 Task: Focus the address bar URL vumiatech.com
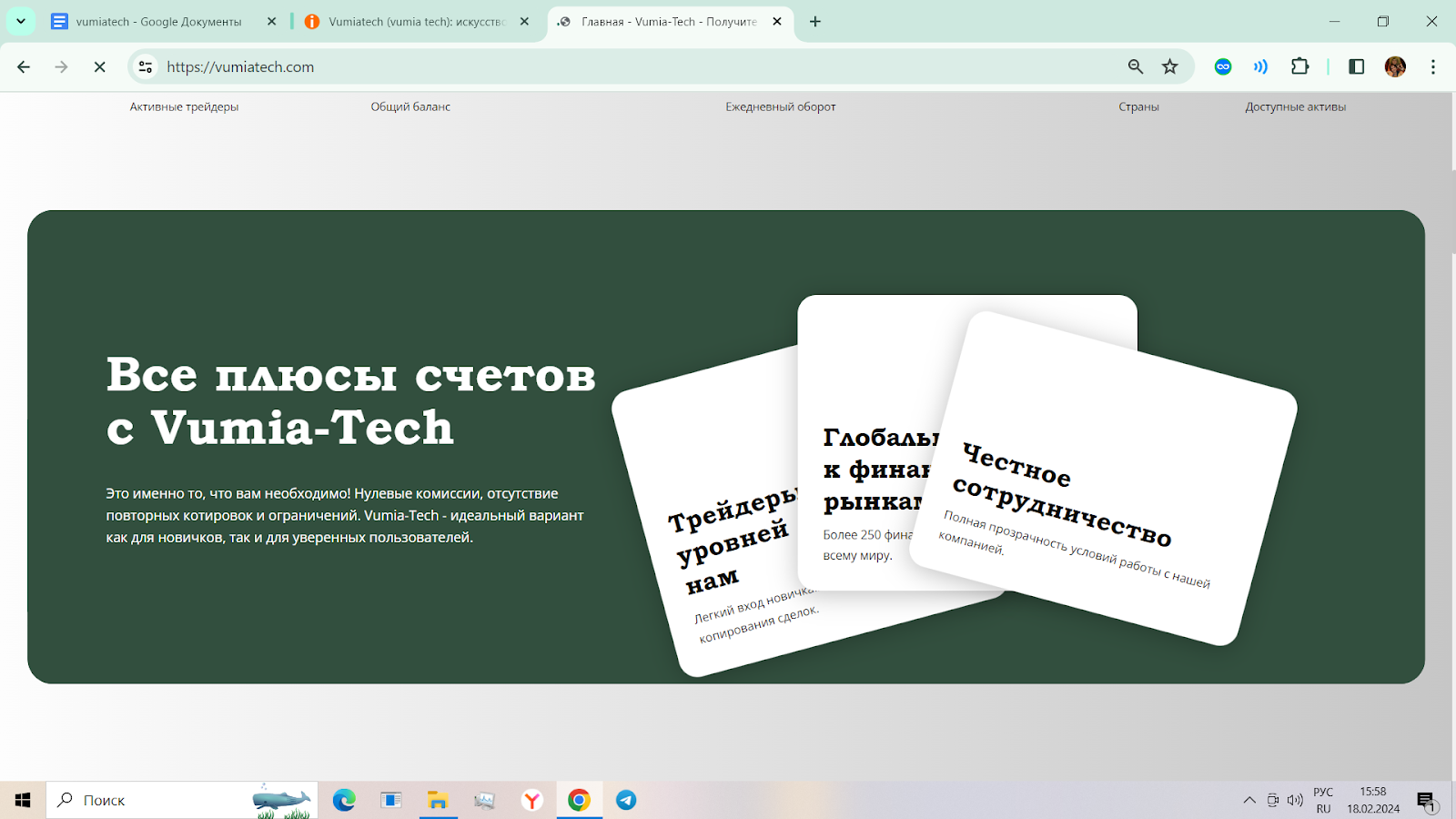(x=240, y=66)
